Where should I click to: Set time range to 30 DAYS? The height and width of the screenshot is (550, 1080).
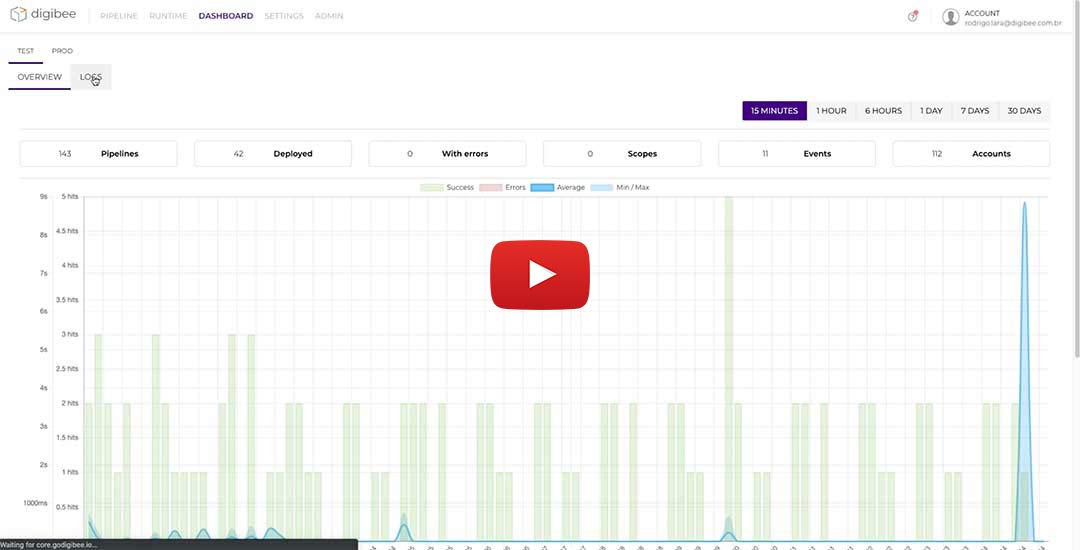pos(1024,111)
